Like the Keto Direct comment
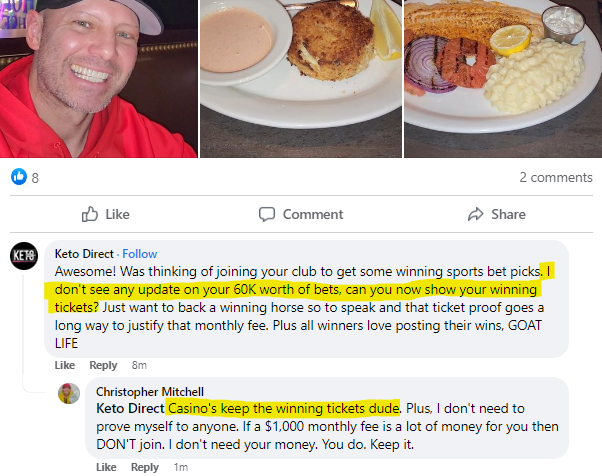 coord(64,365)
